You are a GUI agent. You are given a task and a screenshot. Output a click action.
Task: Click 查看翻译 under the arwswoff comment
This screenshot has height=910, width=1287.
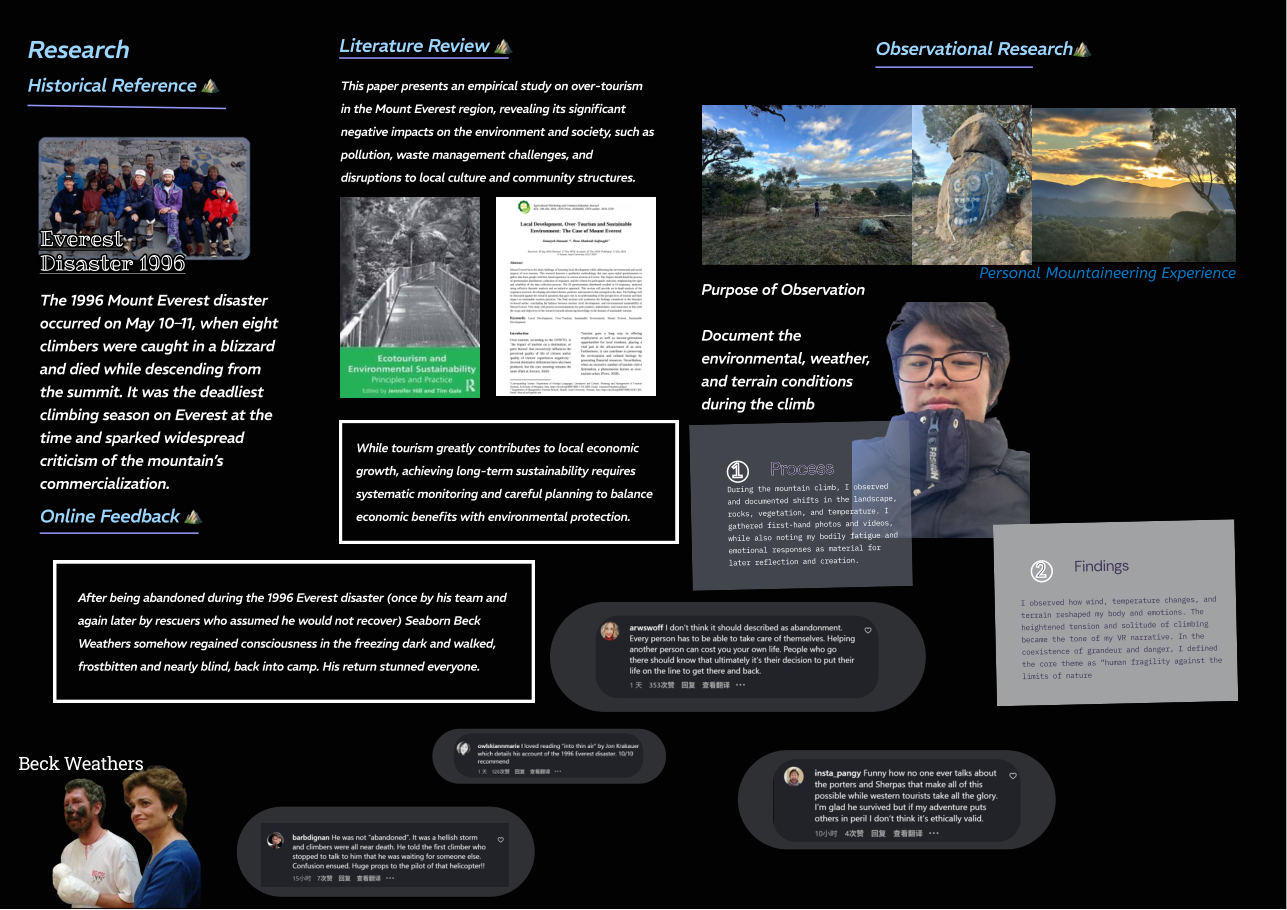[716, 686]
